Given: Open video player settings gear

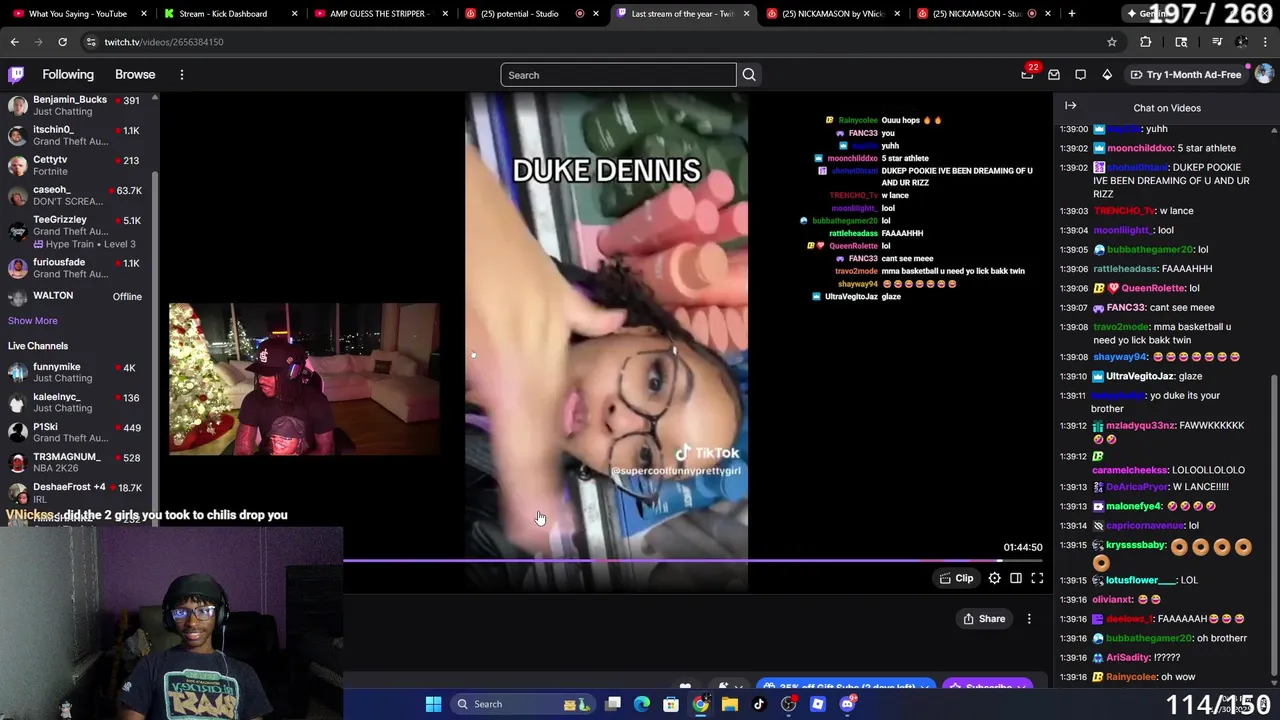Looking at the screenshot, I should tap(995, 578).
